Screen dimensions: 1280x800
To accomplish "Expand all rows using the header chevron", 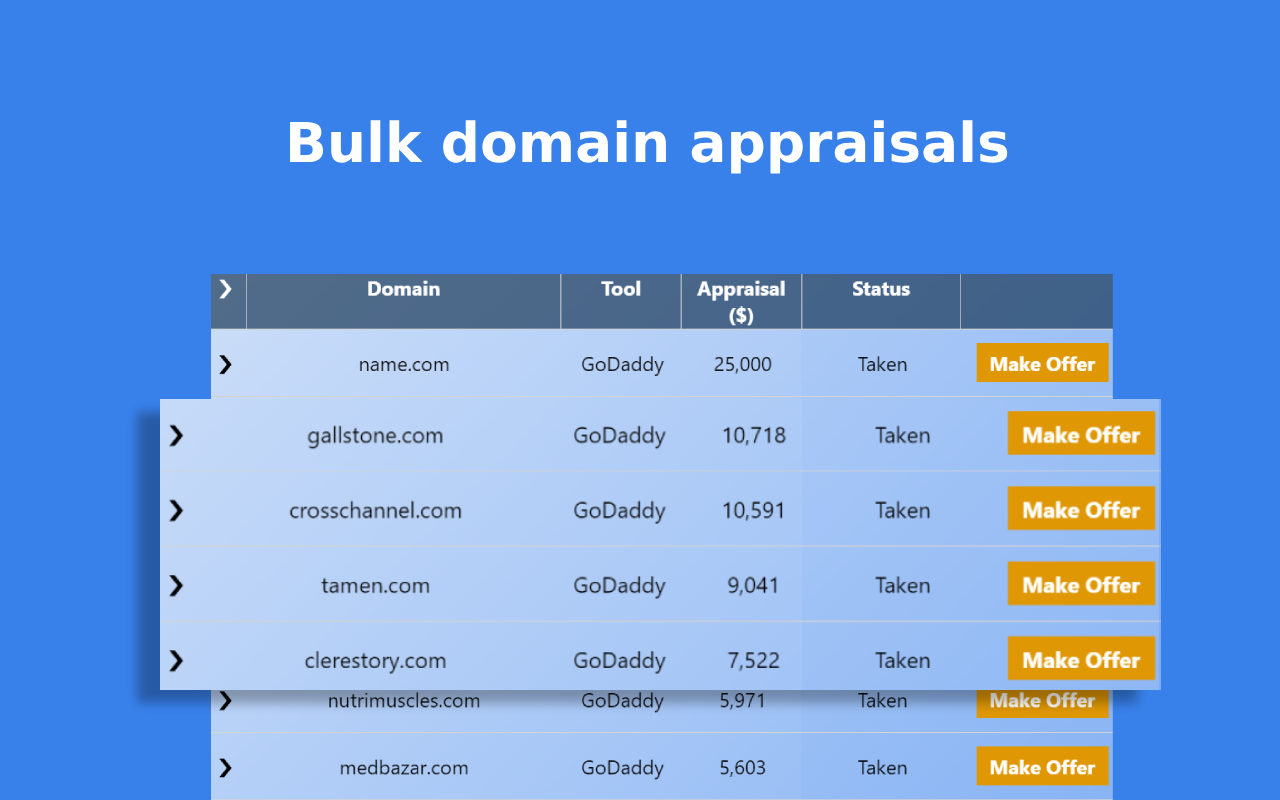I will pyautogui.click(x=225, y=289).
